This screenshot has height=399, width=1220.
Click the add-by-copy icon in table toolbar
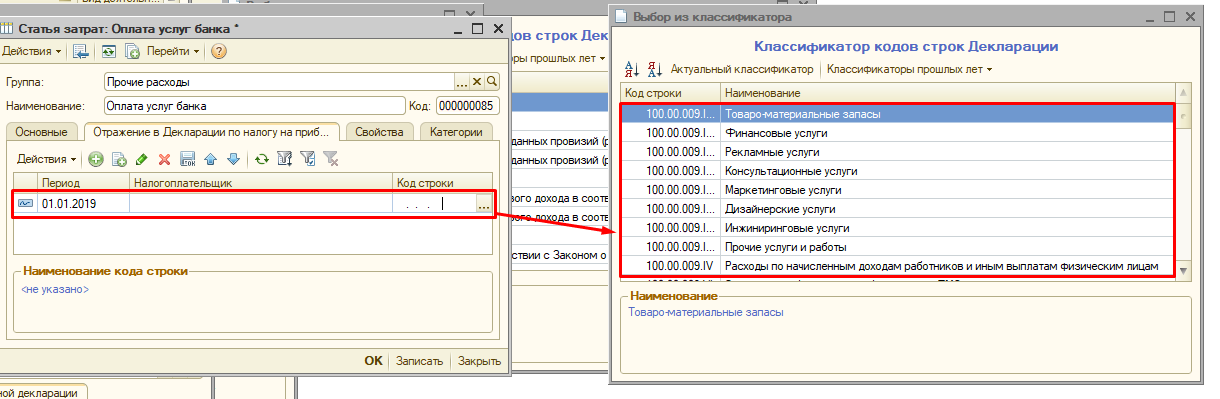tap(119, 159)
